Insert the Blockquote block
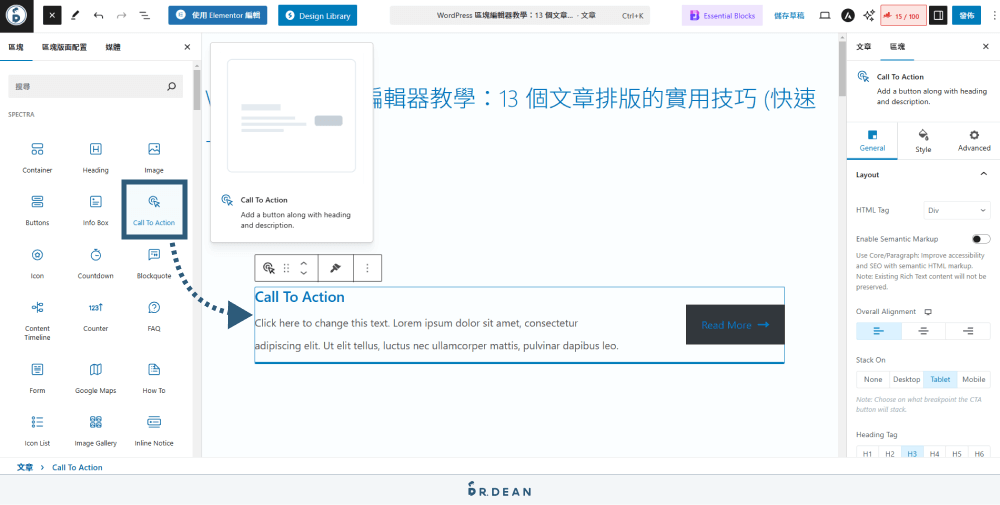This screenshot has height=505, width=1000. coord(154,263)
